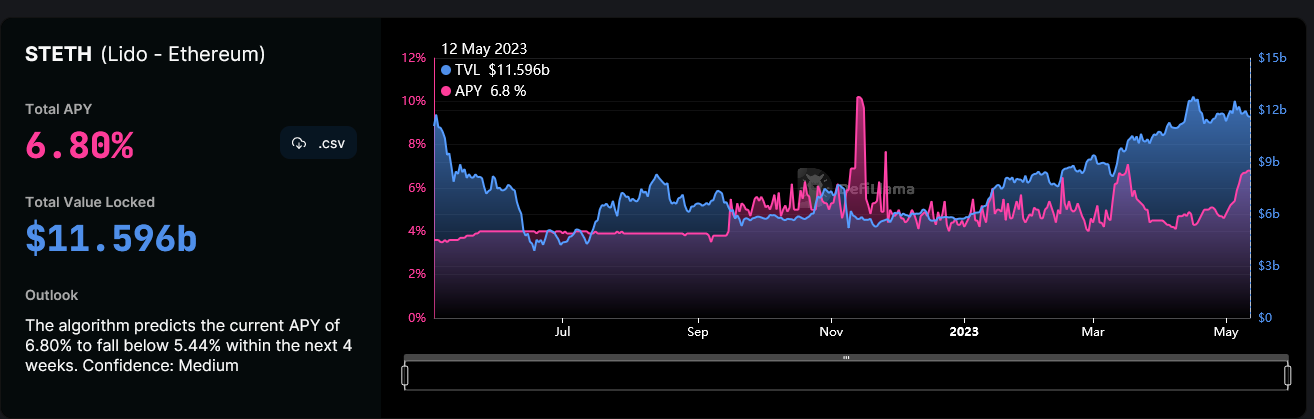Screen dimensions: 1314x419
Task: Select the Nov label on x-axis
Action: coord(830,331)
